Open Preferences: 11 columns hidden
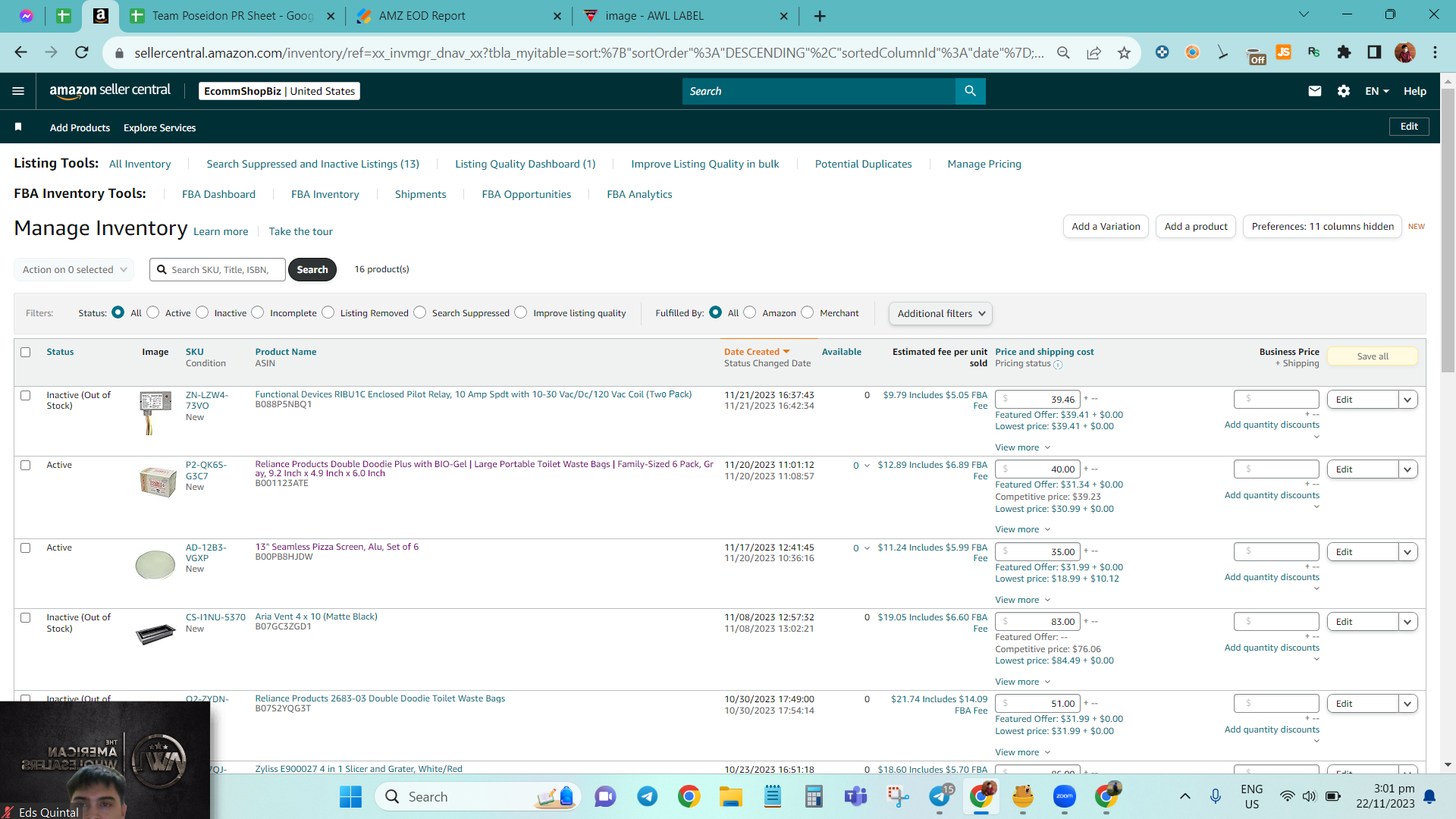Screen dimensions: 1456x819 coord(1323,226)
